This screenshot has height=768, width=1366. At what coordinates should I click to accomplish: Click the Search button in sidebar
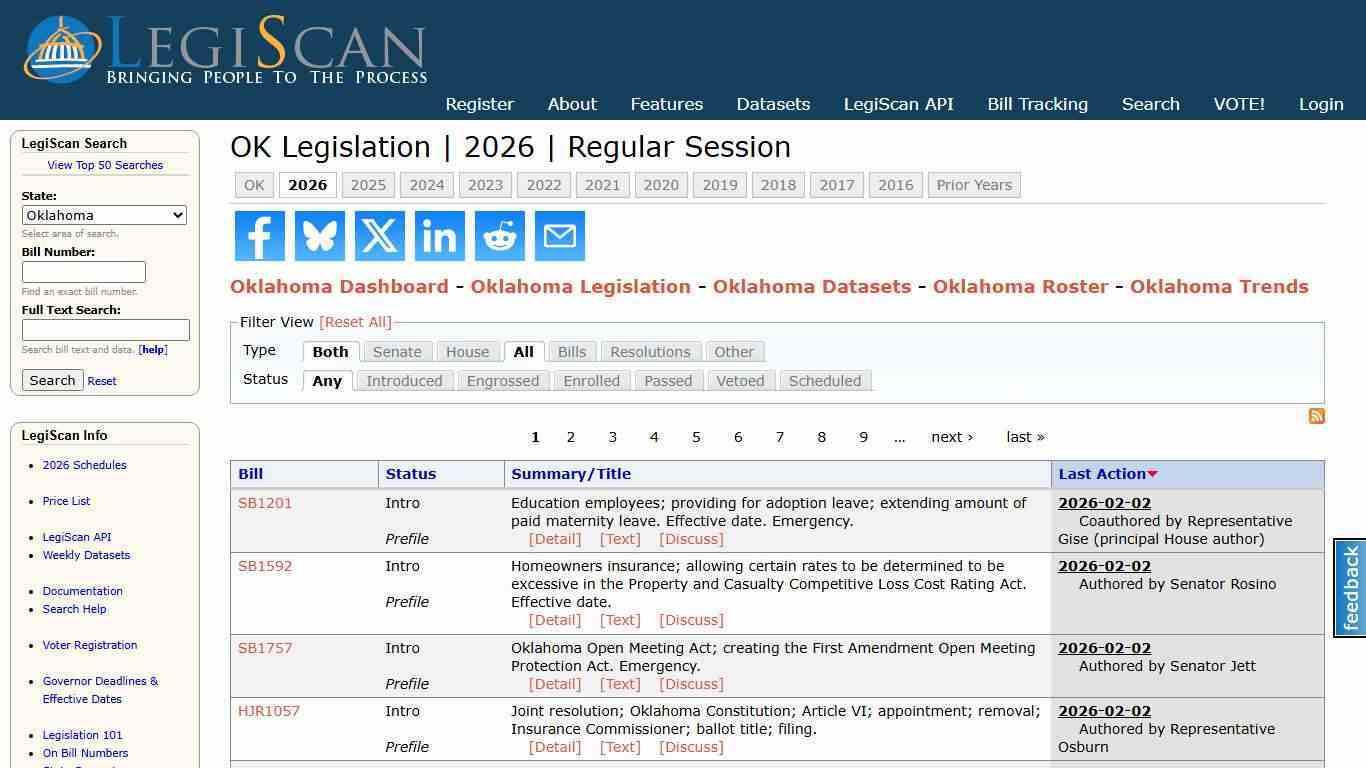pos(52,380)
